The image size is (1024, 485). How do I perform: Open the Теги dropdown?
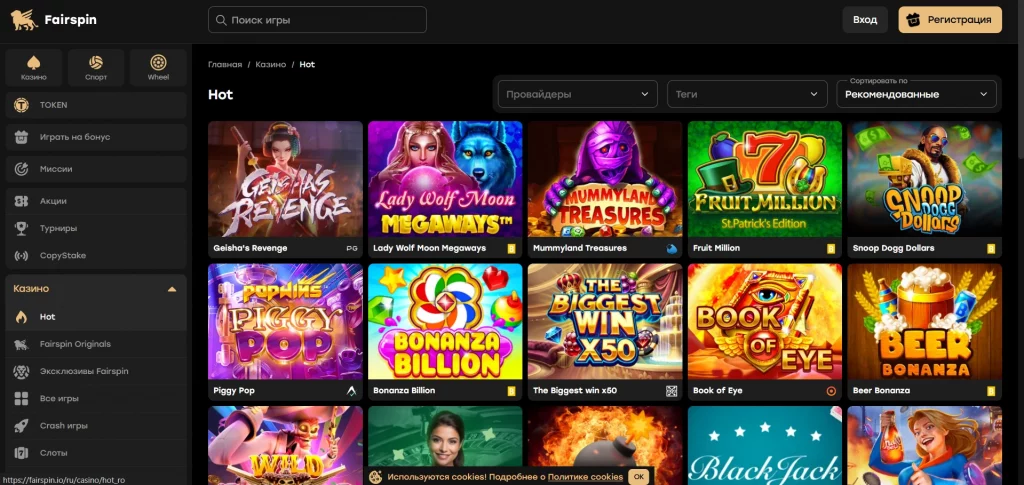(746, 94)
